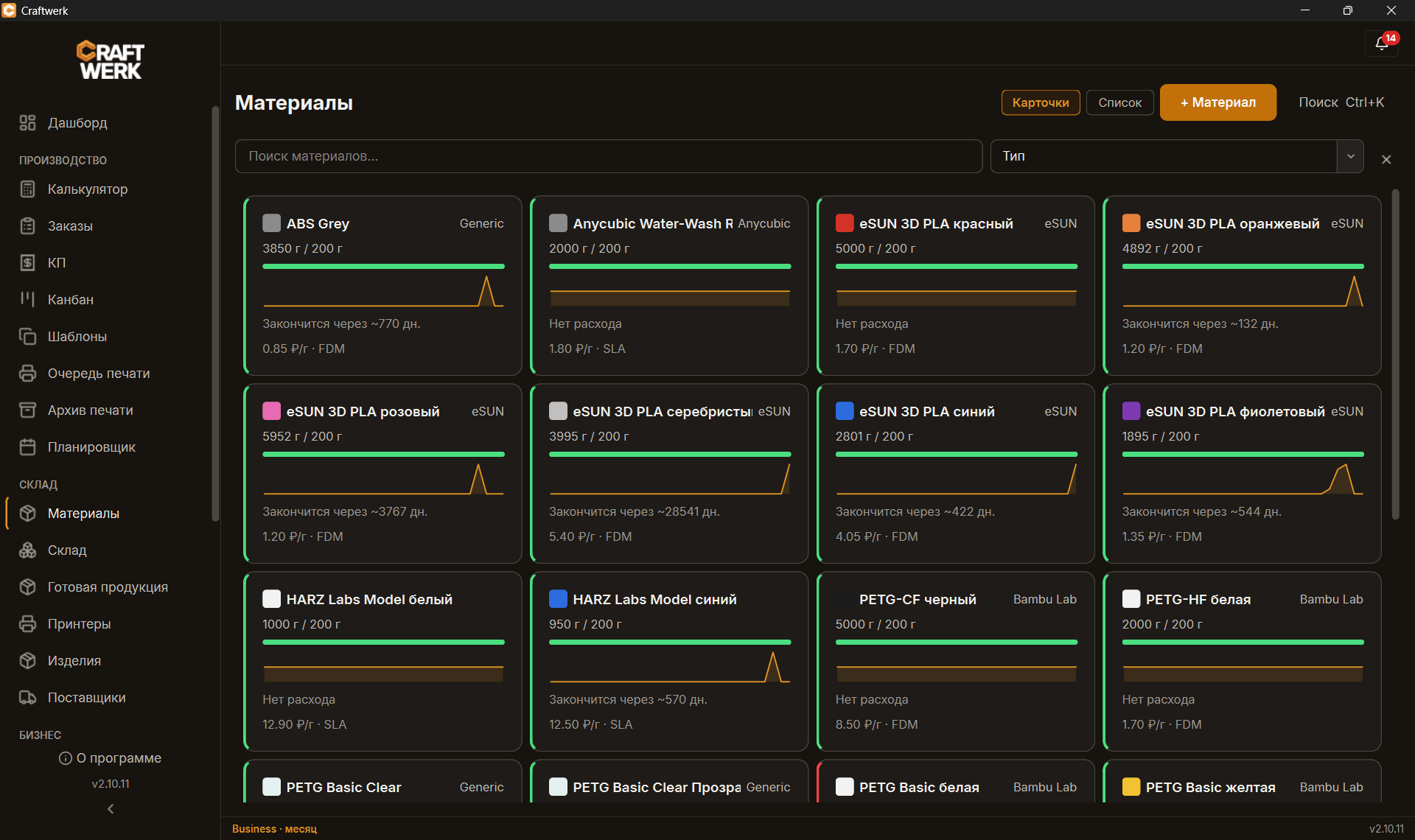Viewport: 1415px width, 840px height.
Task: Open the eSUN 3D PLA серебристый title
Action: (x=663, y=411)
